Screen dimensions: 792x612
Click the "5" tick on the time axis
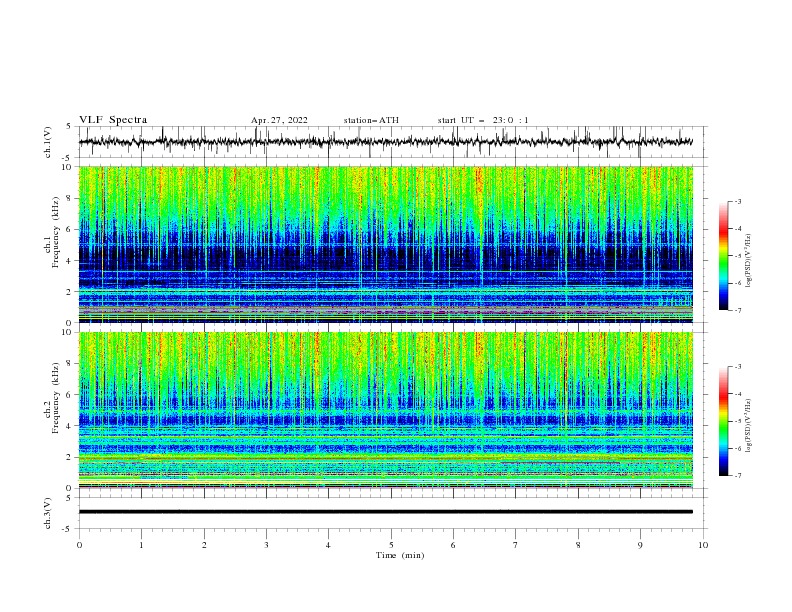coord(391,545)
